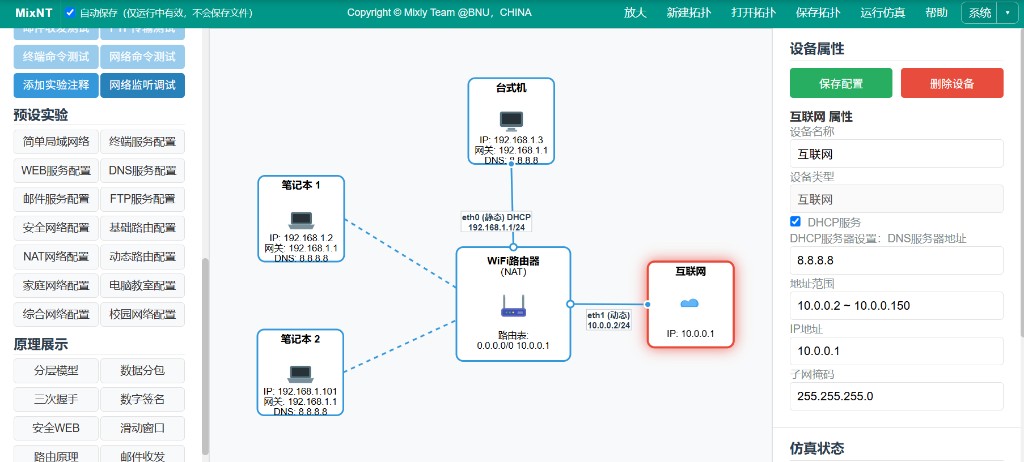
Task: Select the WiFi路由器 router icon
Action: point(513,306)
